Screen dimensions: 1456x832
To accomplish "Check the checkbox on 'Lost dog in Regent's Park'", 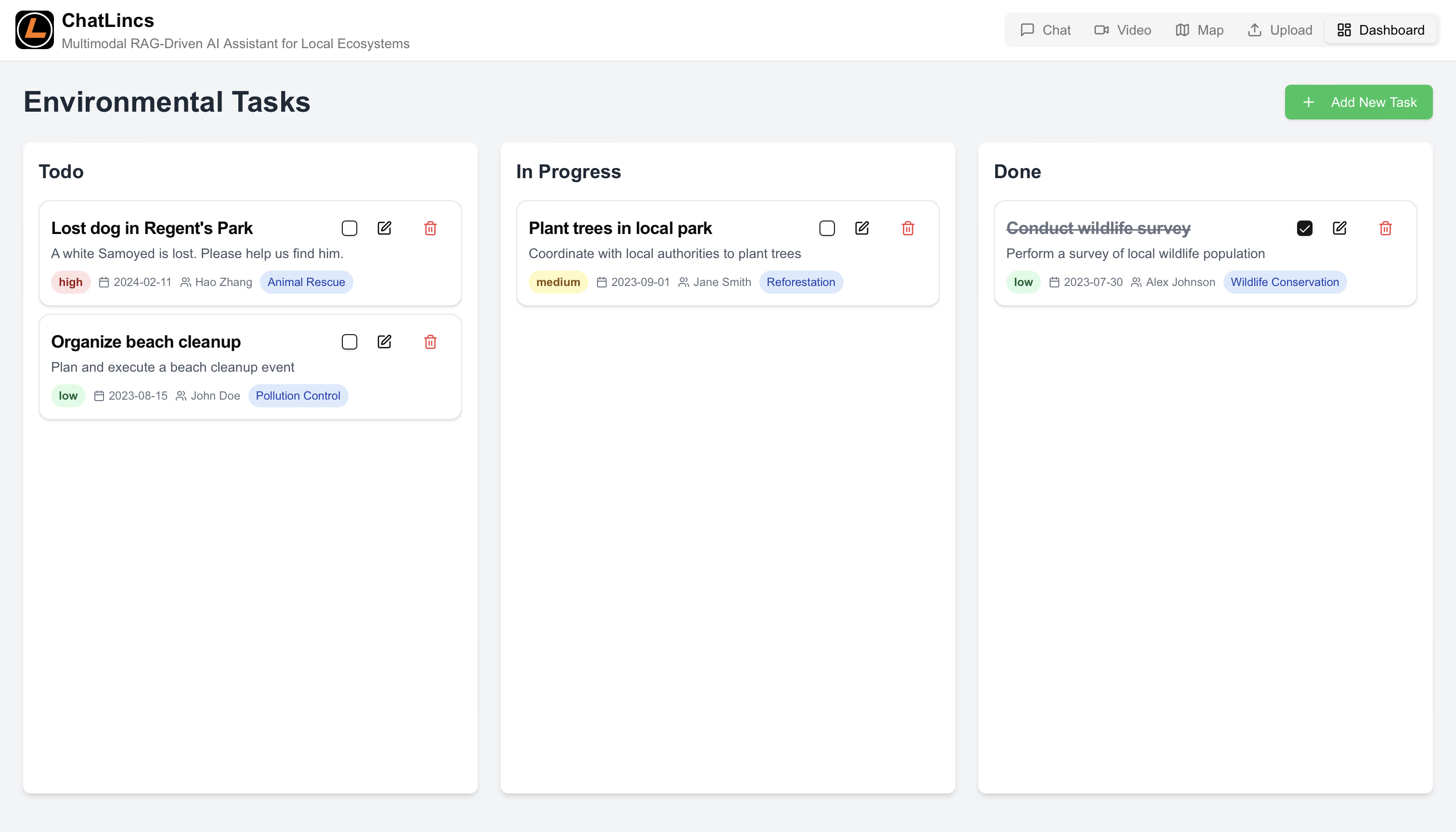I will pos(349,228).
